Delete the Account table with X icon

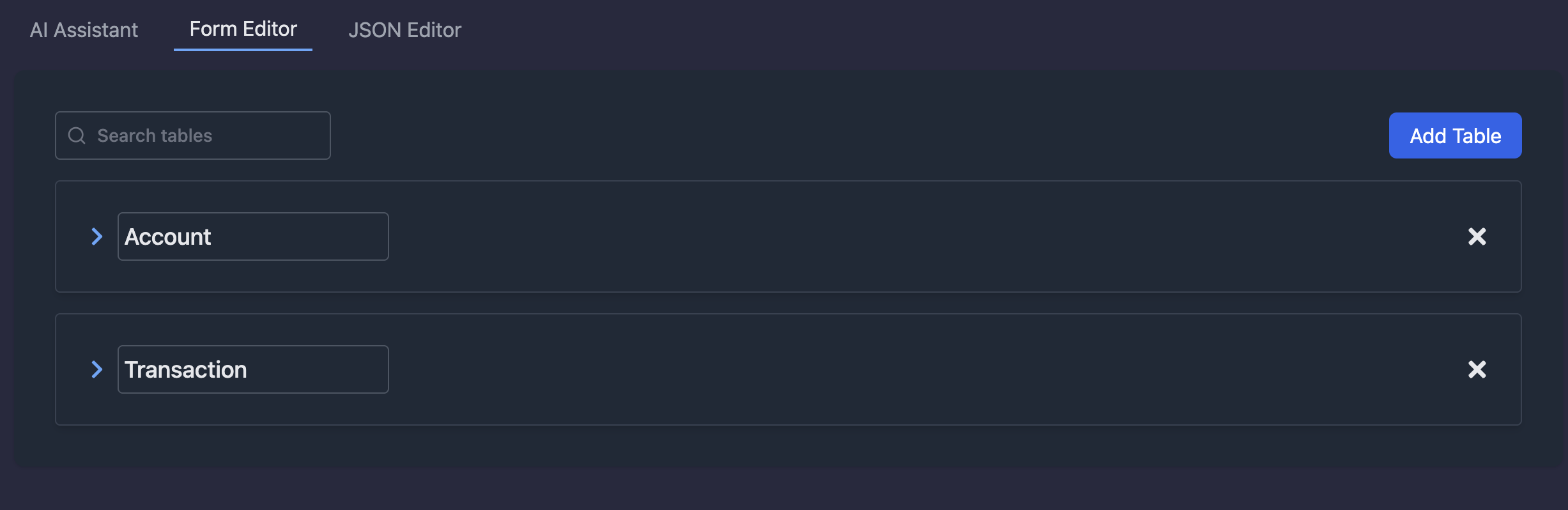pyautogui.click(x=1477, y=236)
